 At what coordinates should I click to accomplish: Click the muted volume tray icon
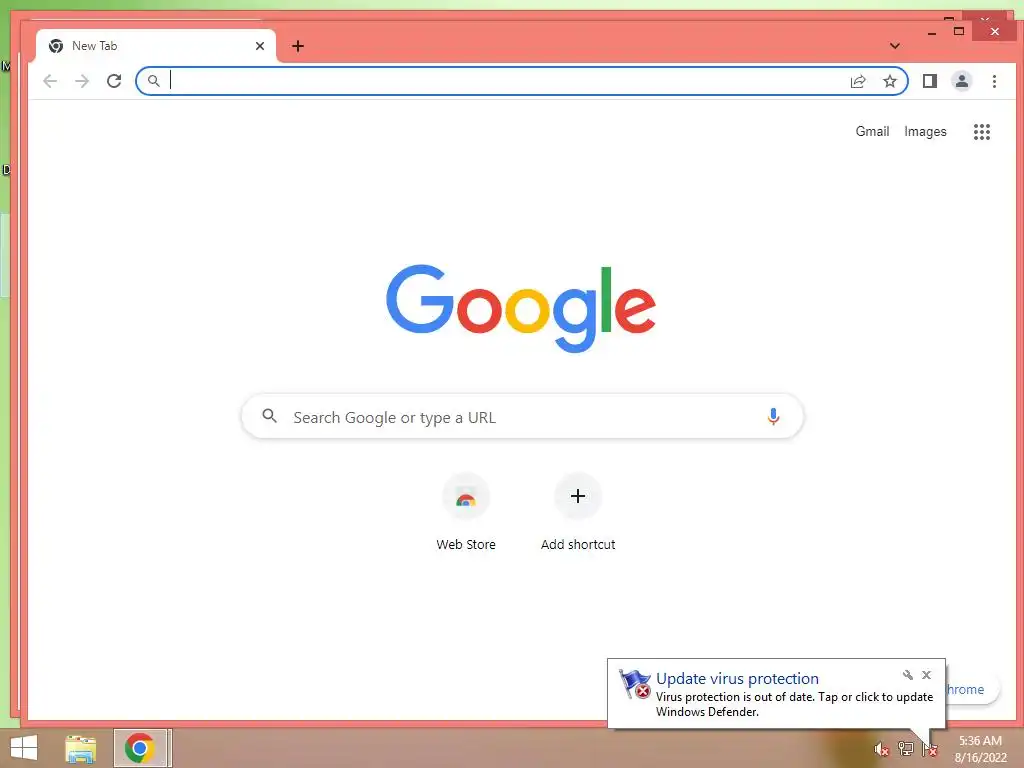[x=882, y=750]
